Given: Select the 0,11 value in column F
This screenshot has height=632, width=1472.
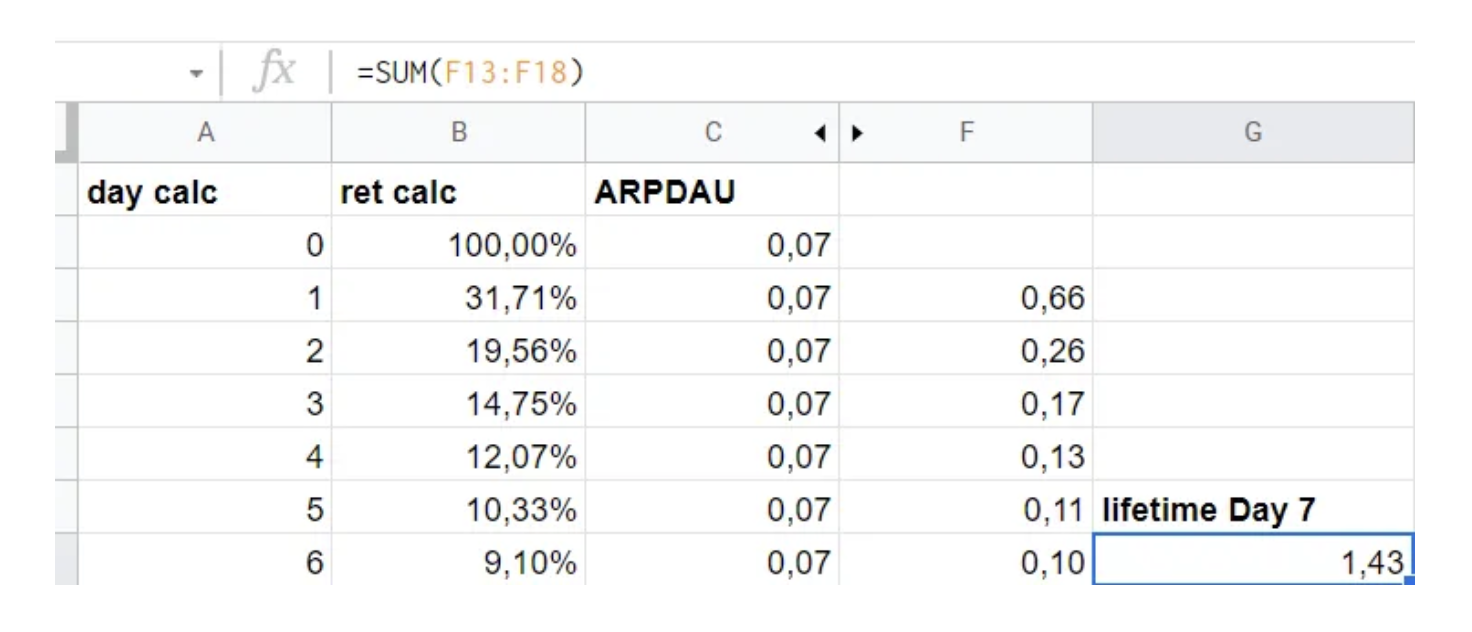Looking at the screenshot, I should pos(966,509).
